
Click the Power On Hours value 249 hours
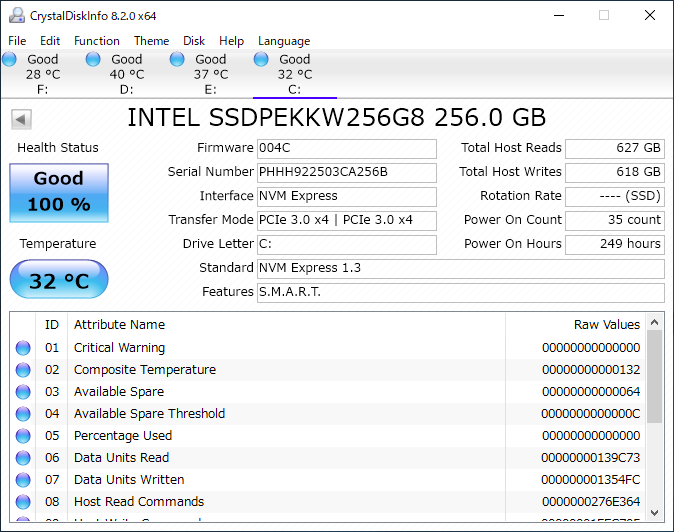click(x=615, y=245)
